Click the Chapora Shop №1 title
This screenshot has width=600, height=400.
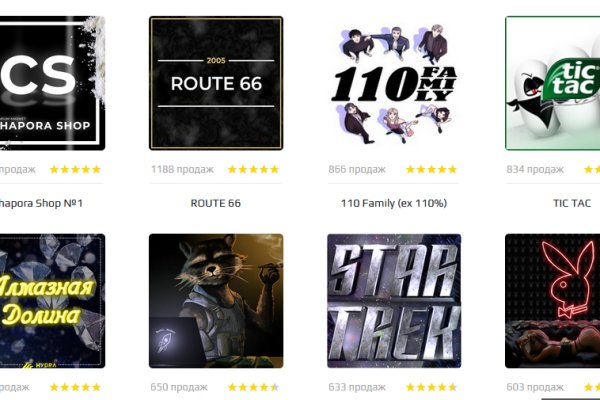(41, 203)
